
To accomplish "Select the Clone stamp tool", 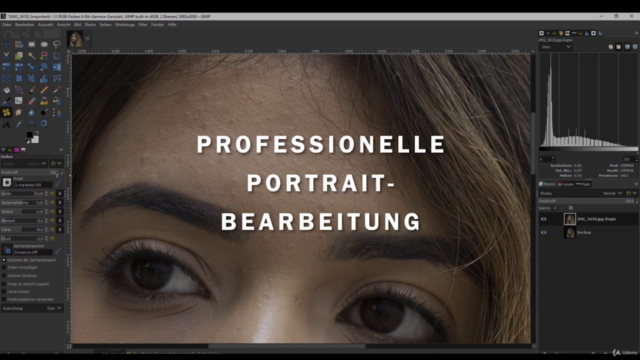I will (44, 100).
